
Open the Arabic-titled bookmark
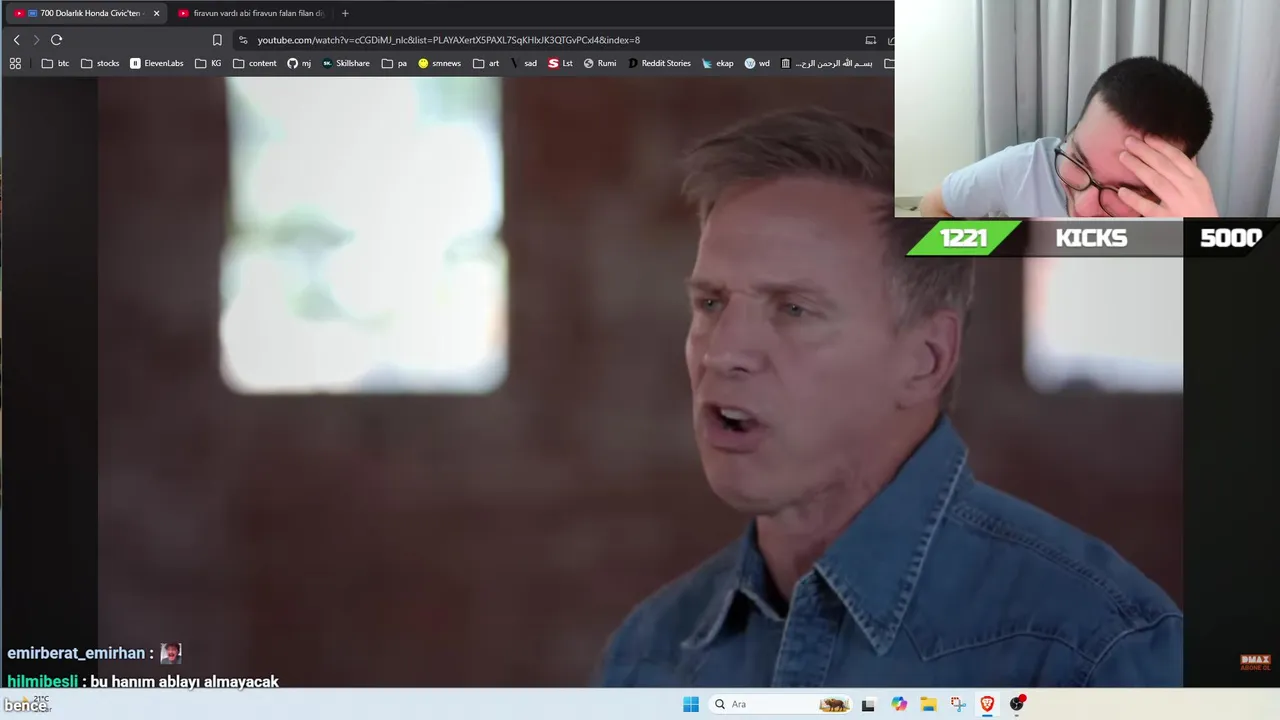[826, 63]
